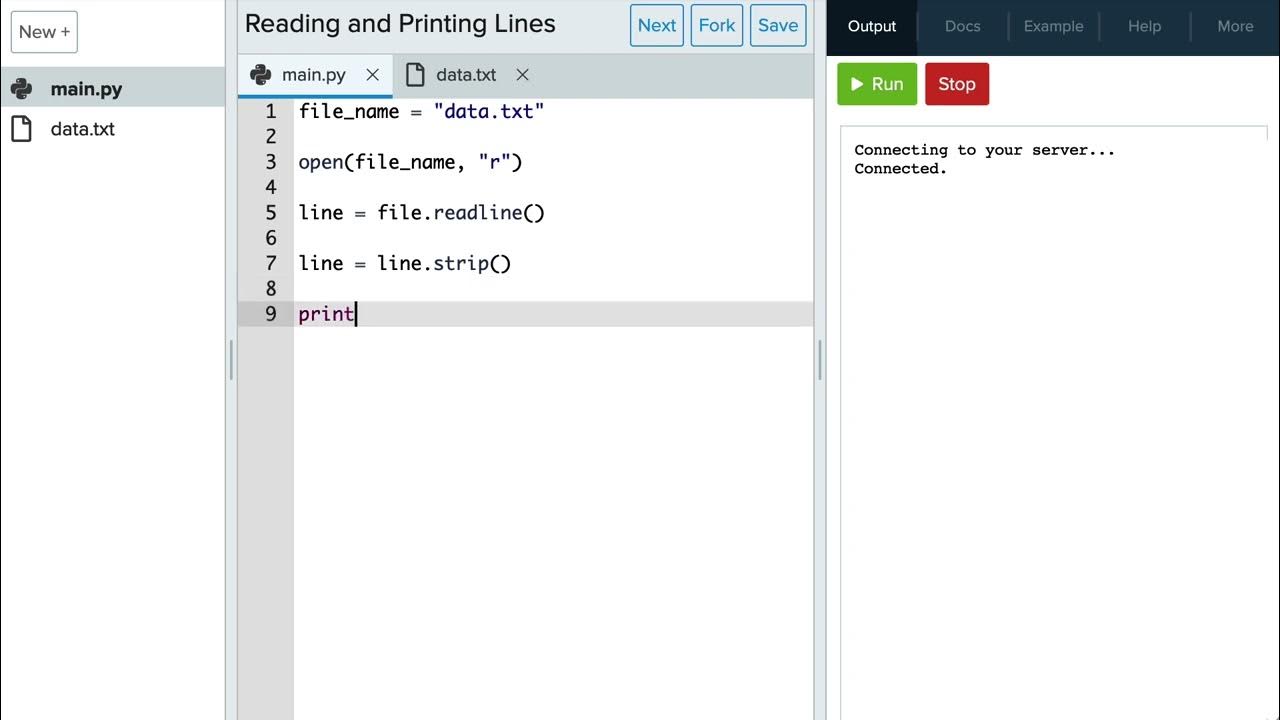
Task: Save the current code
Action: pos(778,26)
